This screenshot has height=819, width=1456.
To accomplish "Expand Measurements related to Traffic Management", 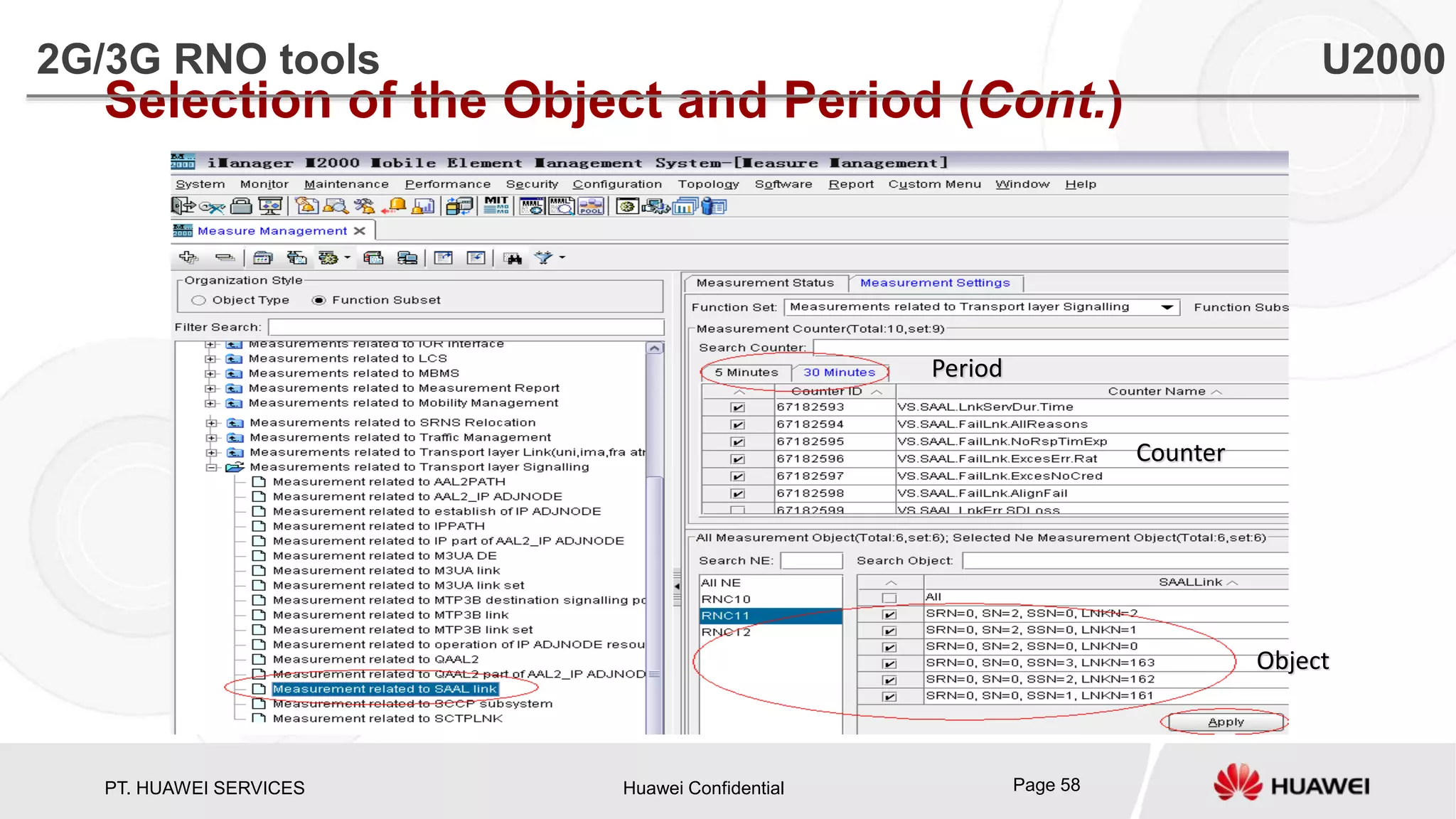I will coord(211,438).
